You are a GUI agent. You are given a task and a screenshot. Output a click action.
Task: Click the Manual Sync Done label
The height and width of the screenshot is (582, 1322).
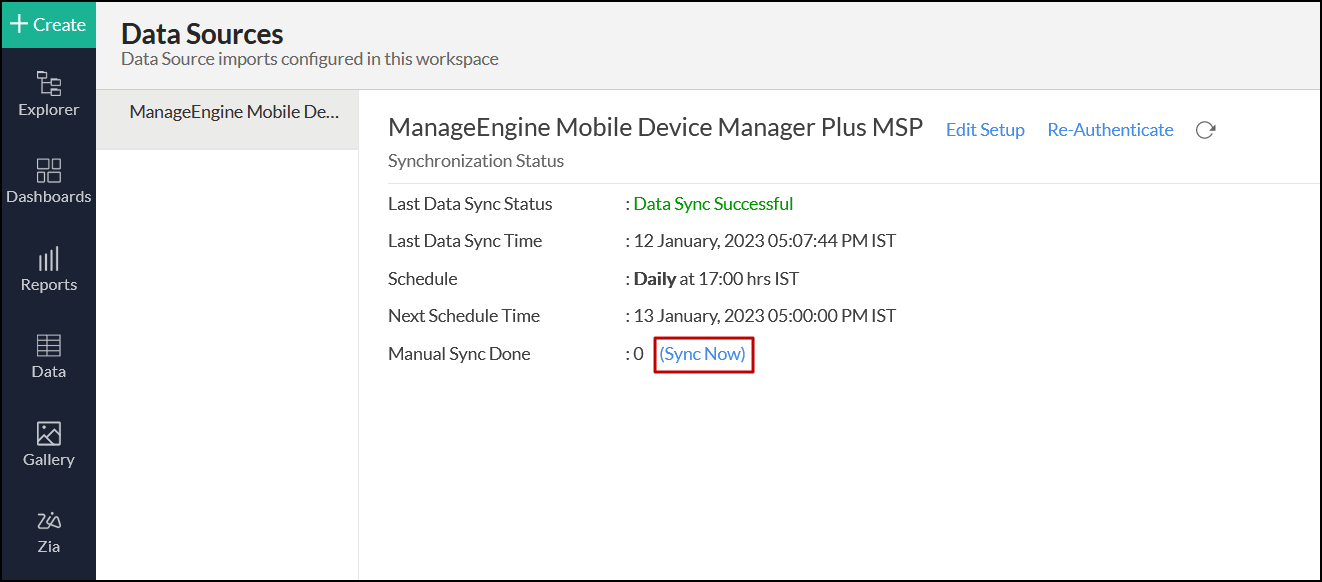point(459,354)
